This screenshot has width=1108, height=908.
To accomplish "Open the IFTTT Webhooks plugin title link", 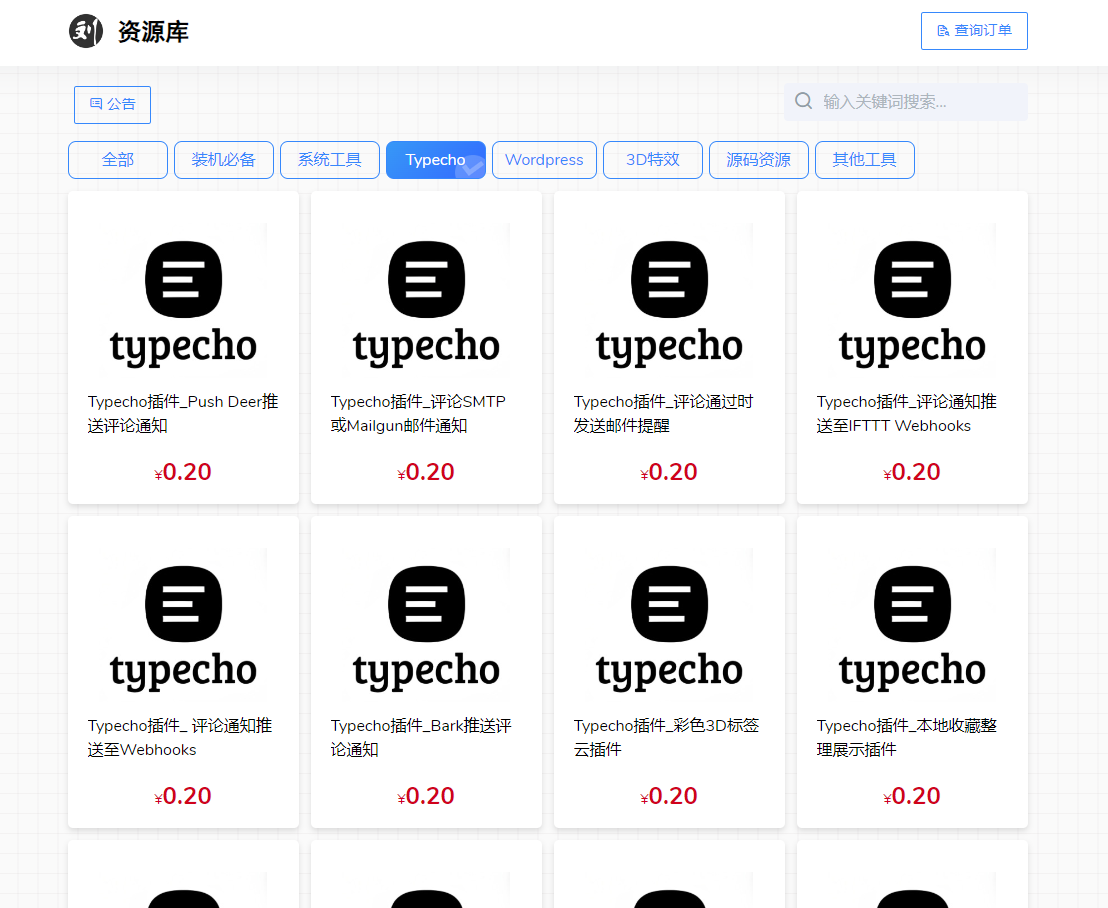I will click(x=906, y=414).
